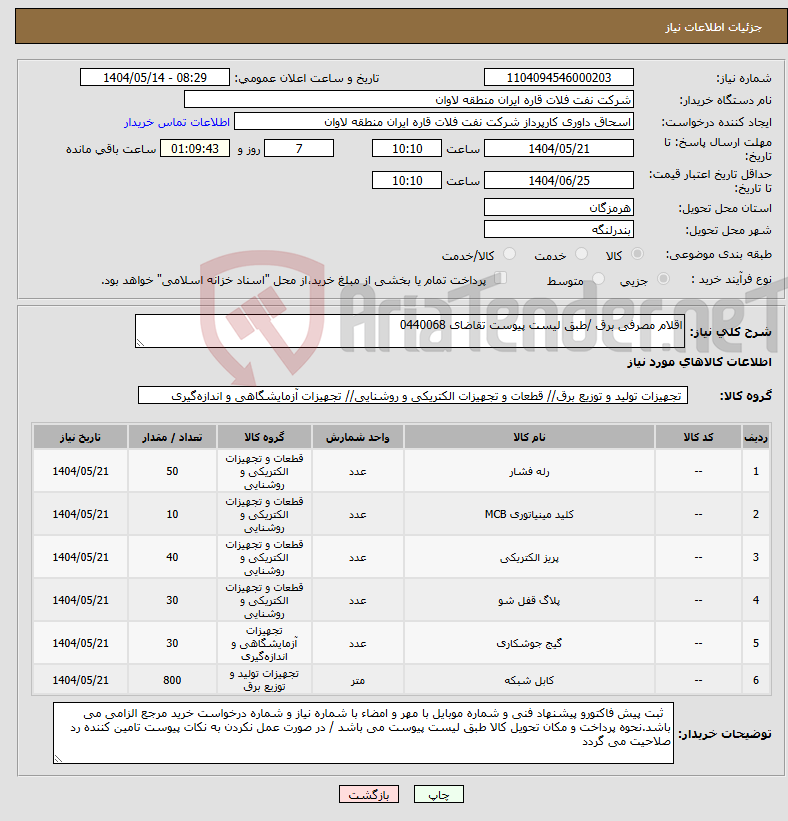Screen dimensions: 788x821
Task: Select the پلاگ قفل شو cell
Action: 529,600
